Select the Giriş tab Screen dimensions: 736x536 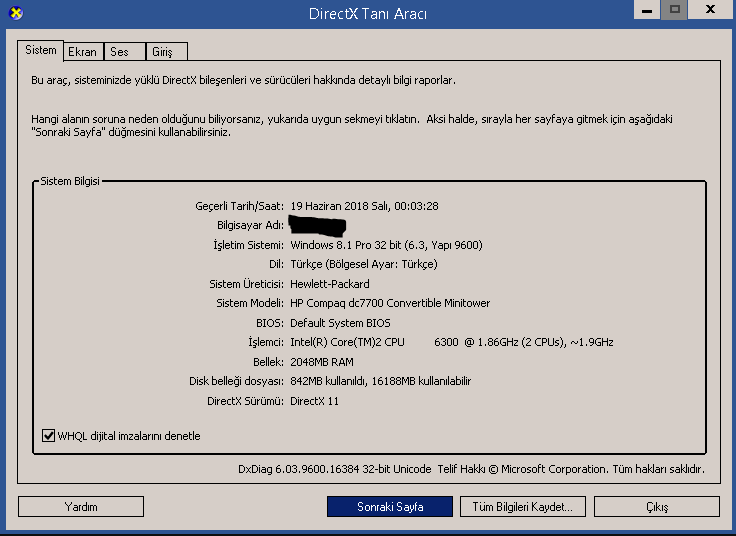coord(167,52)
